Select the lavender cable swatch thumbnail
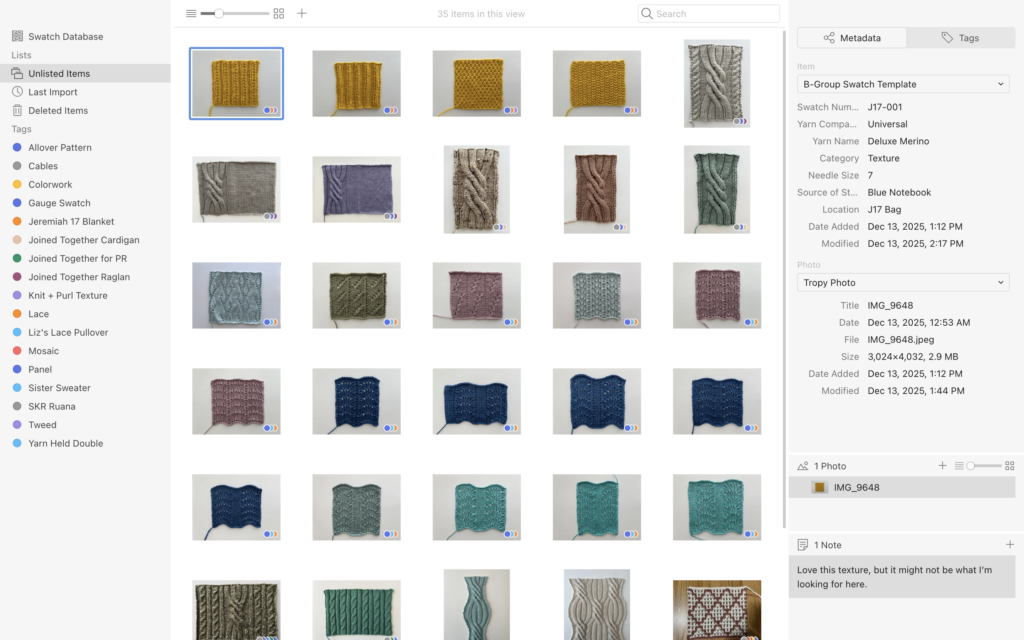This screenshot has width=1024, height=640. [x=356, y=188]
